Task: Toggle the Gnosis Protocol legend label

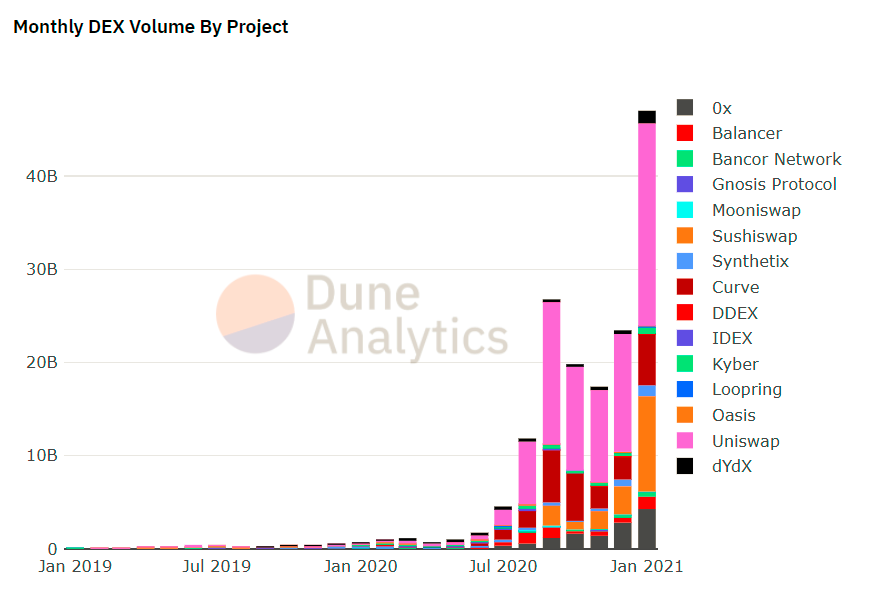Action: coord(774,185)
